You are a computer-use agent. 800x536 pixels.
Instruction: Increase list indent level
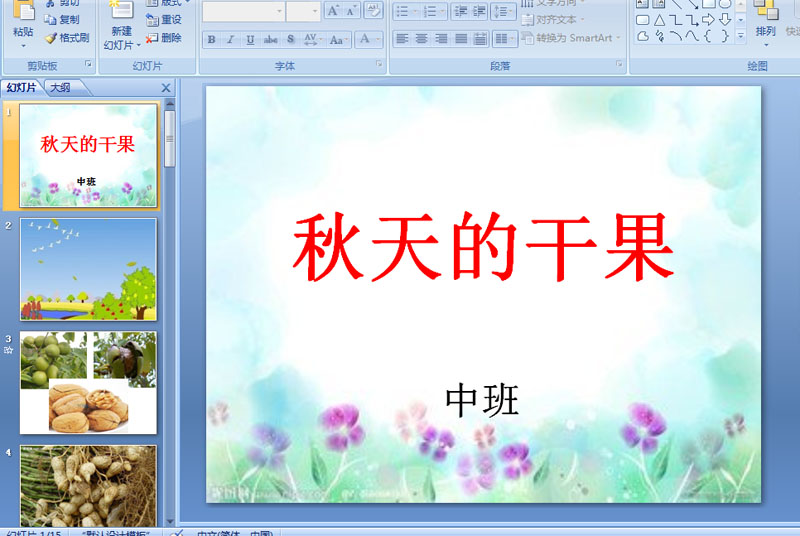click(479, 11)
